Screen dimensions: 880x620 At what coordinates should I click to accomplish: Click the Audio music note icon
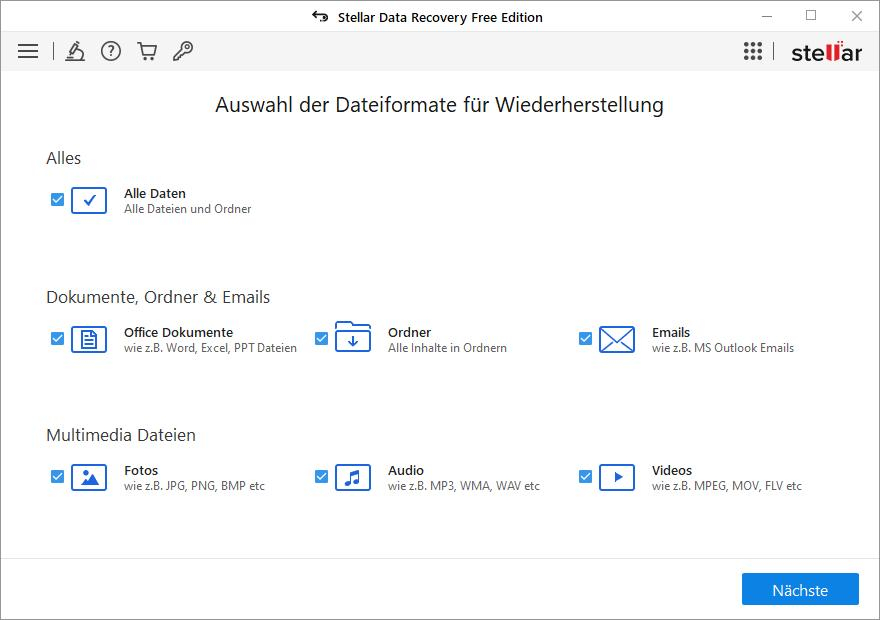pyautogui.click(x=353, y=477)
